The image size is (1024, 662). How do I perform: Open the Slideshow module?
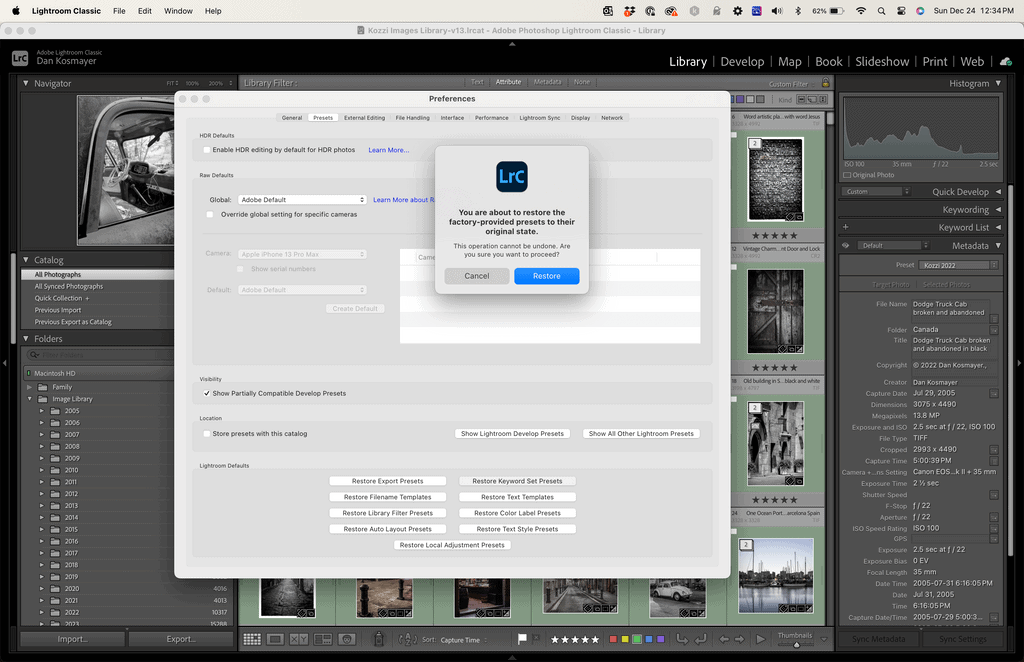tap(882, 61)
